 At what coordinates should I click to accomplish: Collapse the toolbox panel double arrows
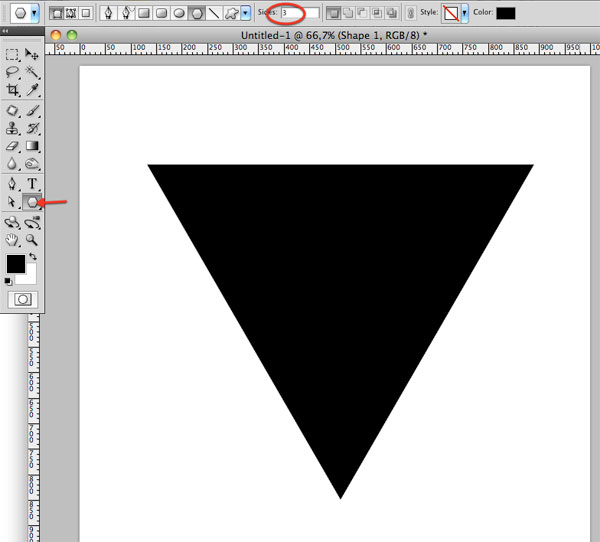pos(5,31)
